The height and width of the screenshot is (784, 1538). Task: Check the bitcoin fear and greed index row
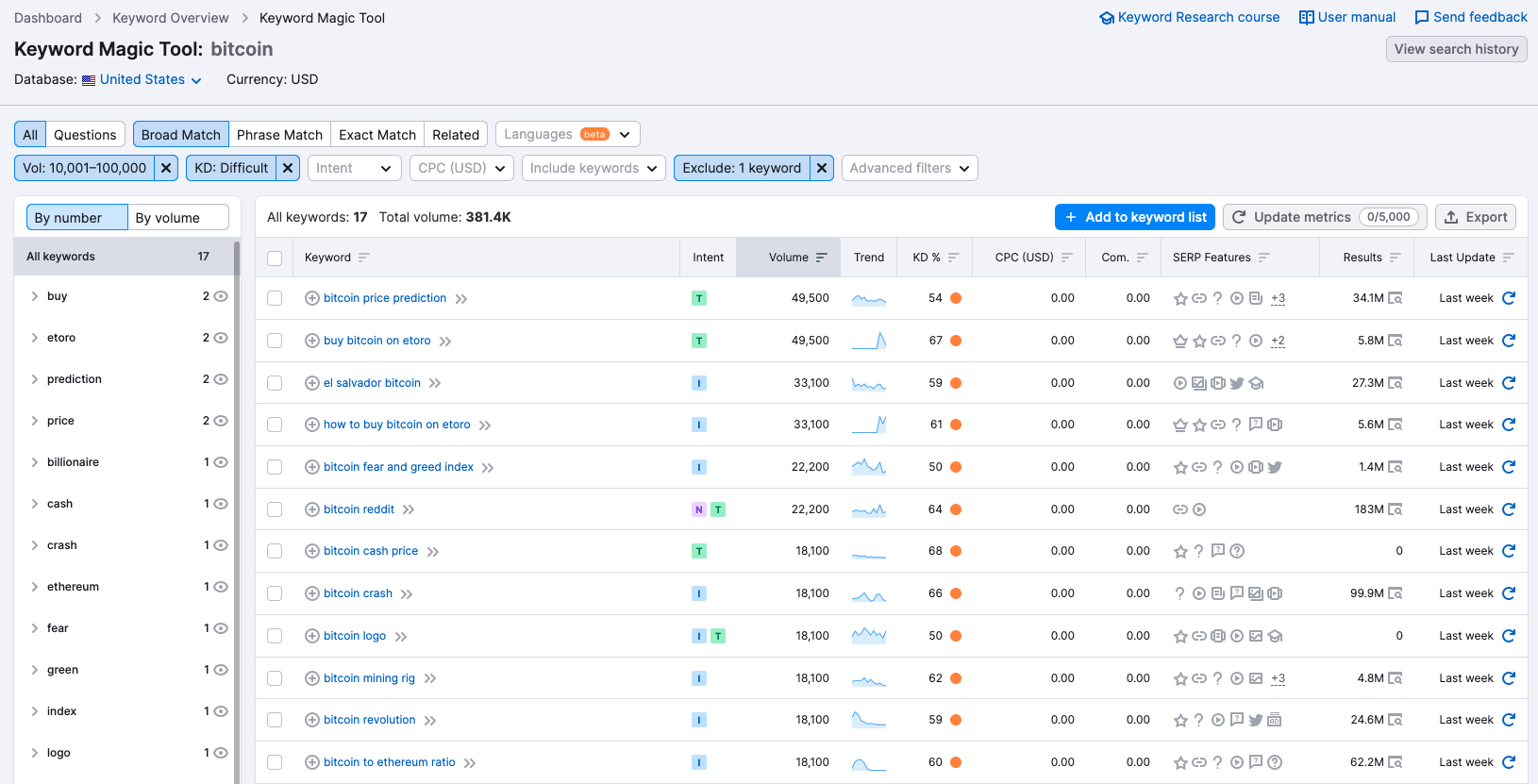click(x=275, y=467)
